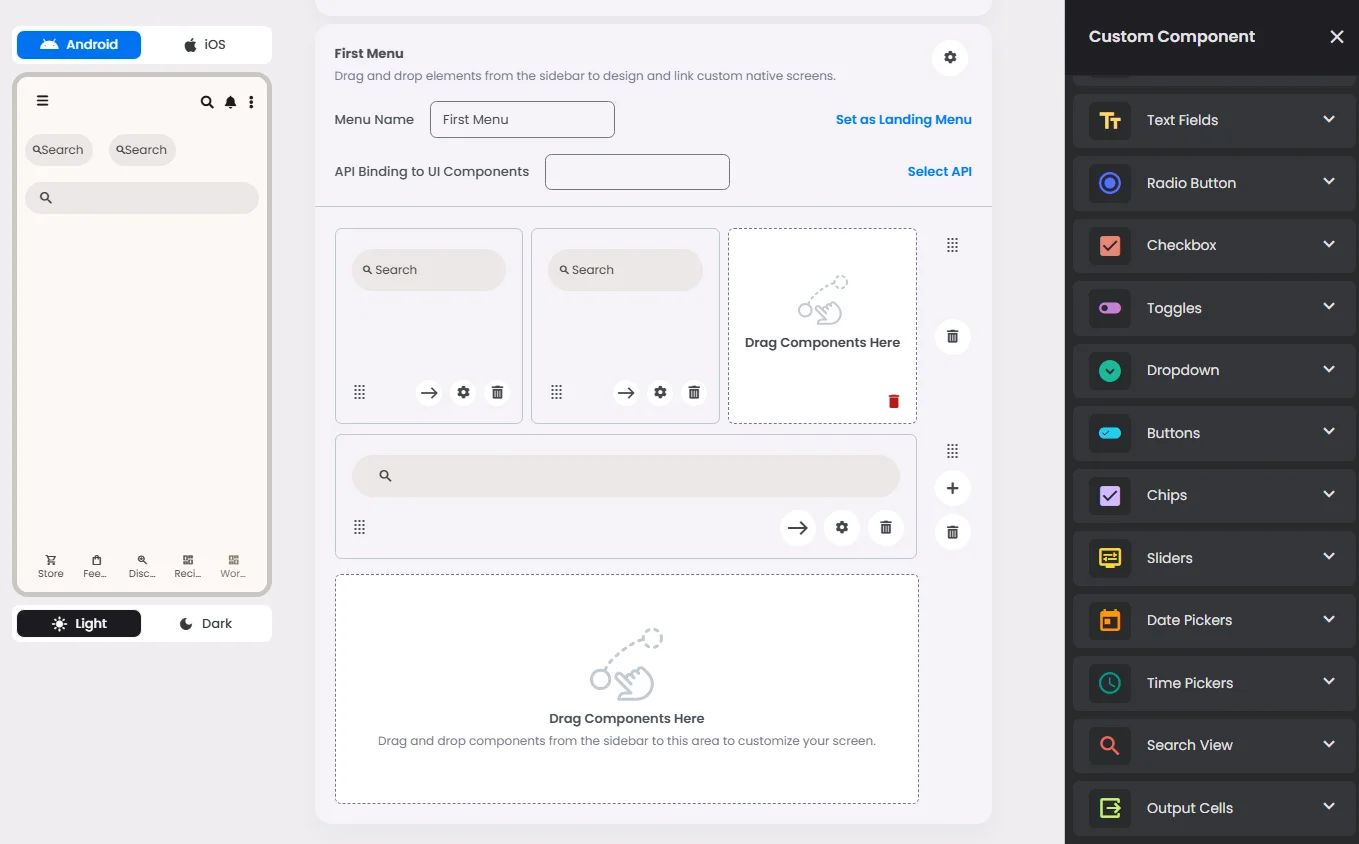This screenshot has height=844, width=1359.
Task: Open First Menu settings gear
Action: coord(949,58)
